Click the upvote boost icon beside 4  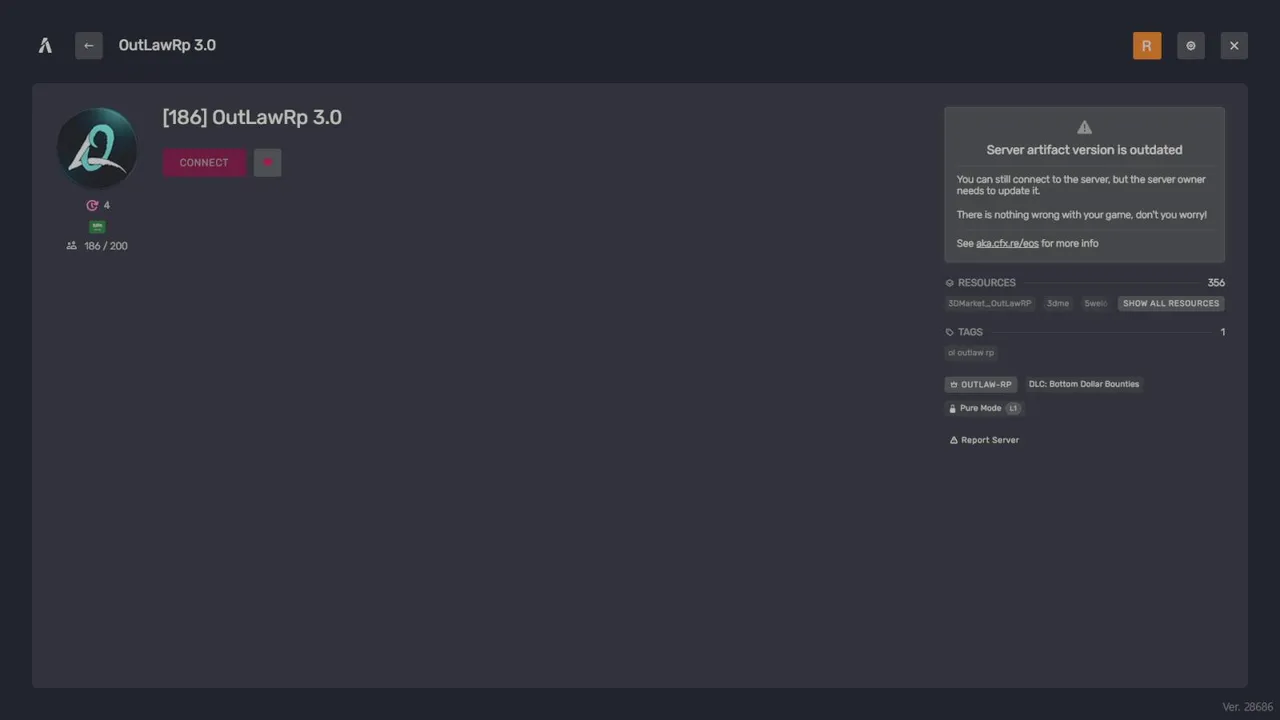(92, 205)
